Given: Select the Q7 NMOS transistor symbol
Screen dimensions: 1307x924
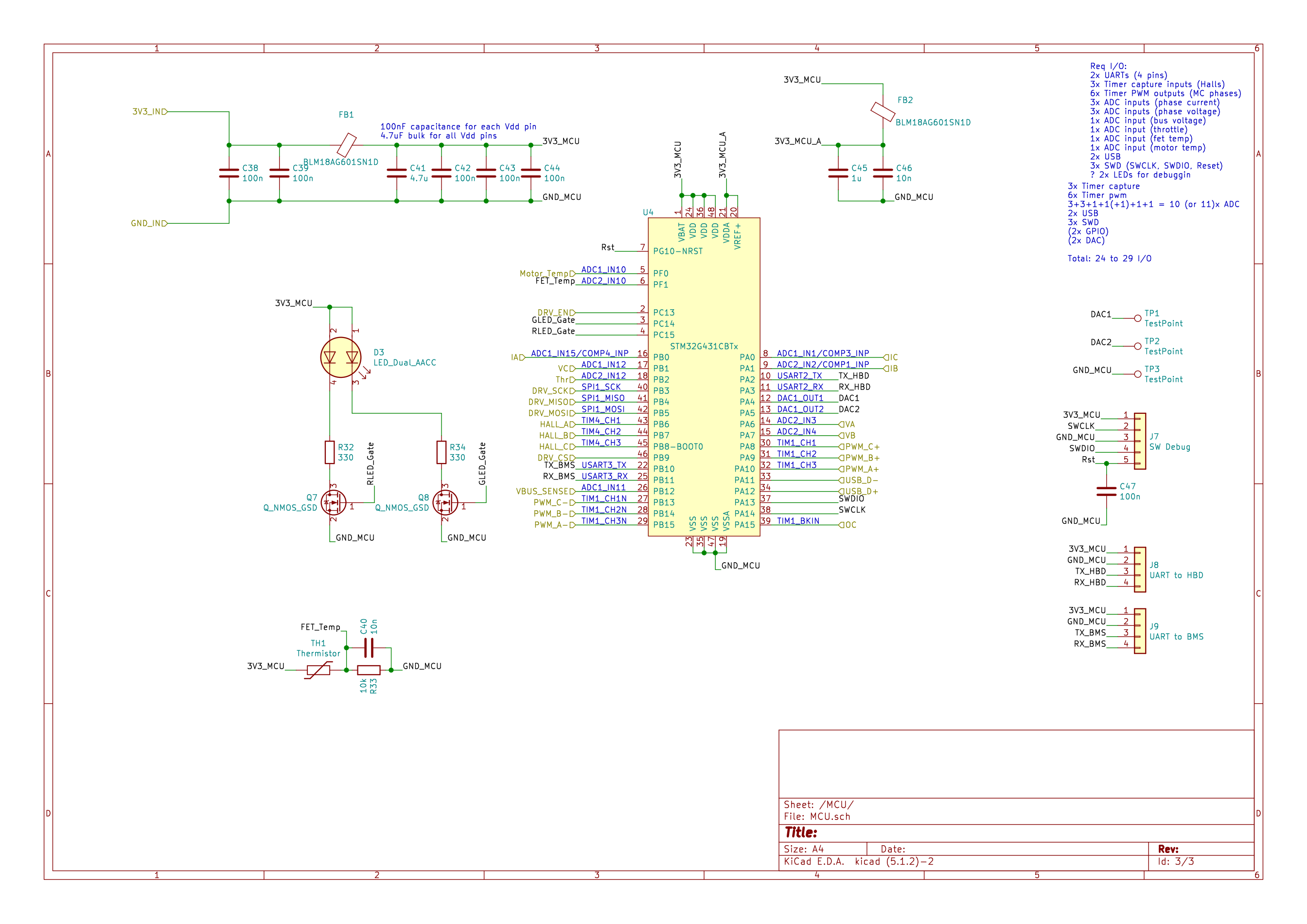Looking at the screenshot, I should click(333, 503).
